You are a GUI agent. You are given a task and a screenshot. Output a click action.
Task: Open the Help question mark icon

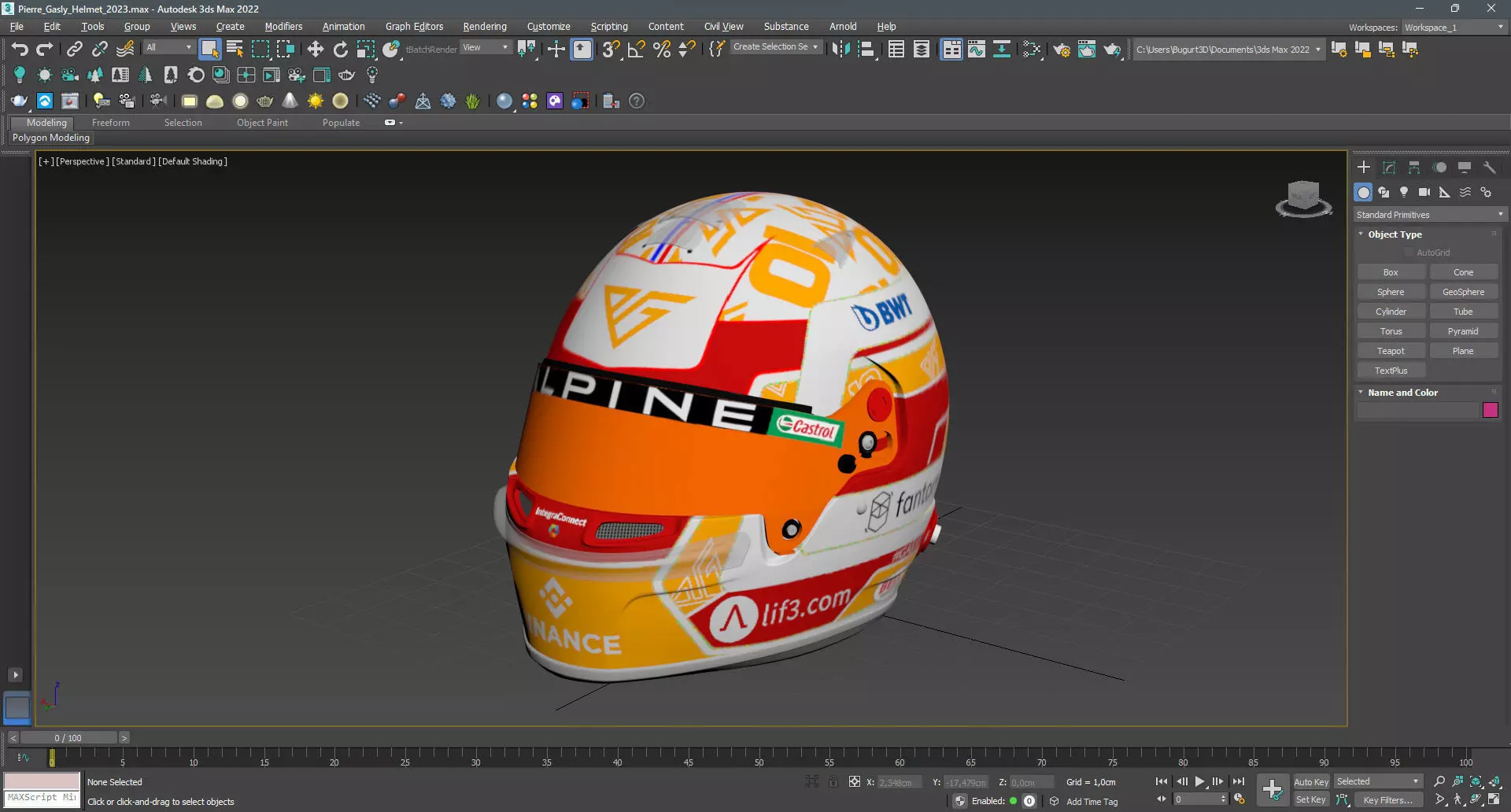click(637, 101)
